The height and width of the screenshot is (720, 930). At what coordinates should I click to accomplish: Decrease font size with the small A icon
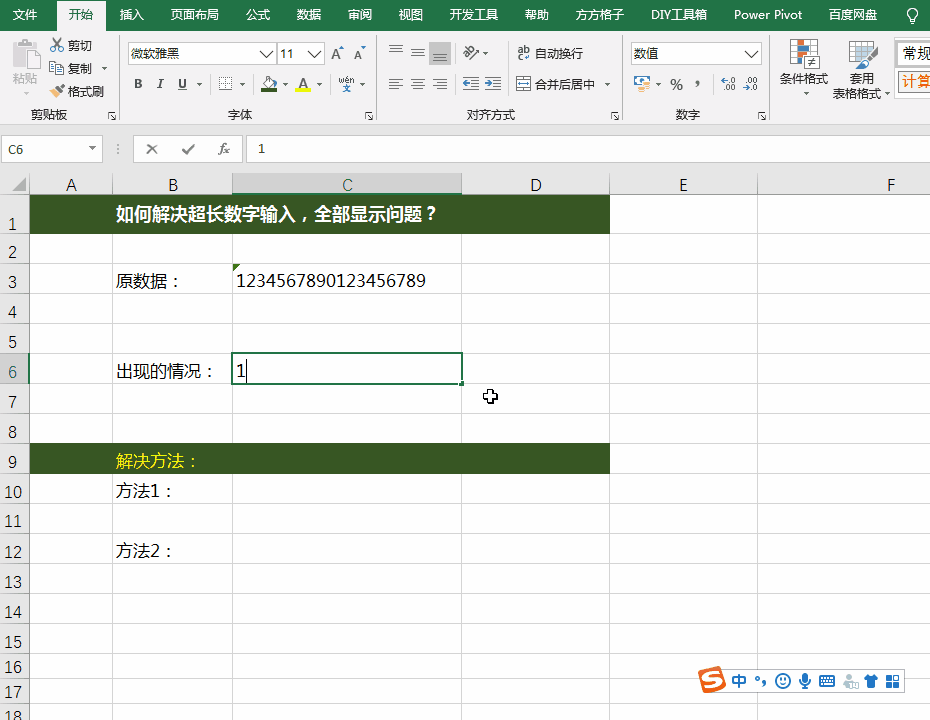[359, 53]
